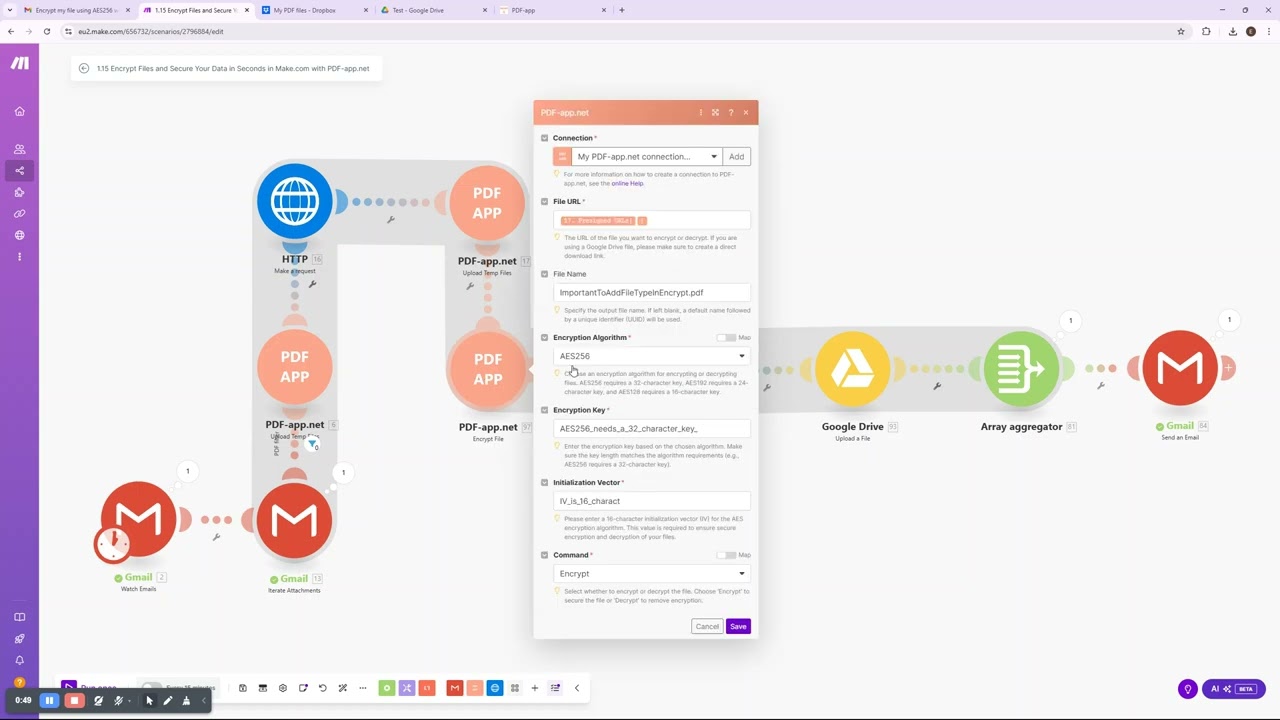This screenshot has height=720, width=1280.
Task: Click the Encryption Key input field
Action: coord(652,429)
